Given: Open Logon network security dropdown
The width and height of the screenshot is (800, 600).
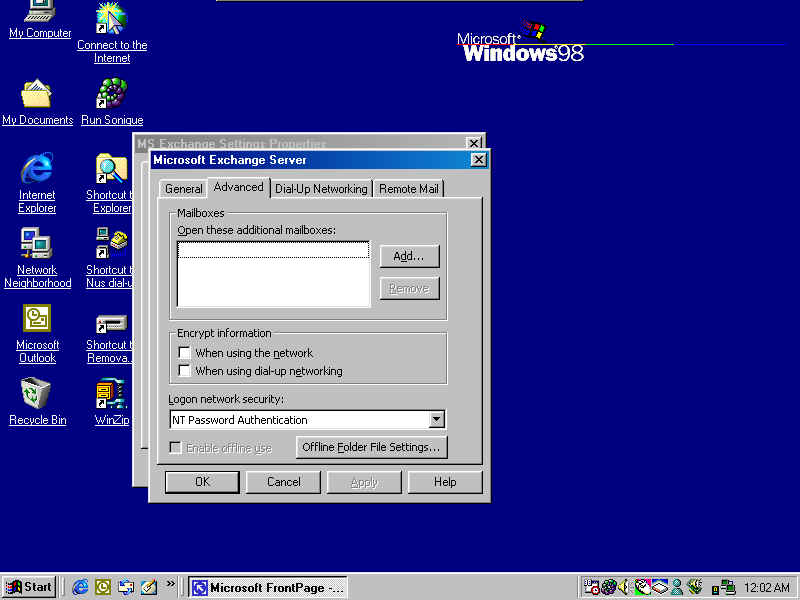Looking at the screenshot, I should 436,419.
